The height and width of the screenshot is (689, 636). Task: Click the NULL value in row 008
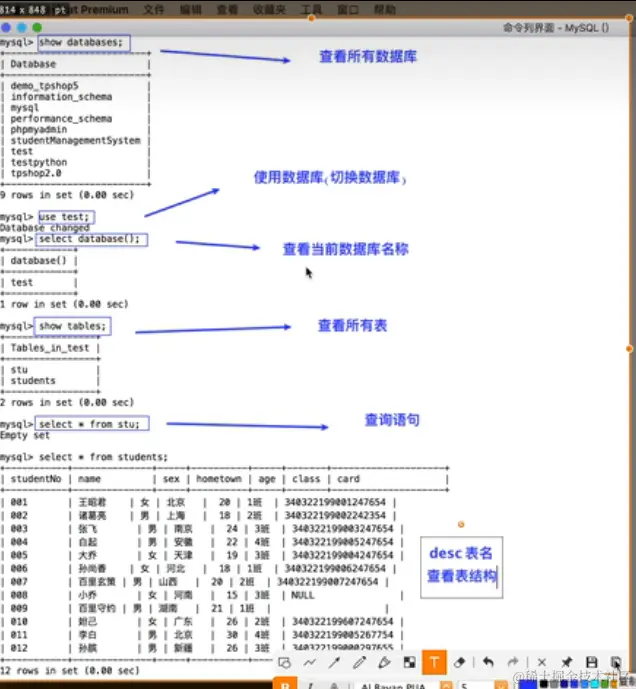303,595
